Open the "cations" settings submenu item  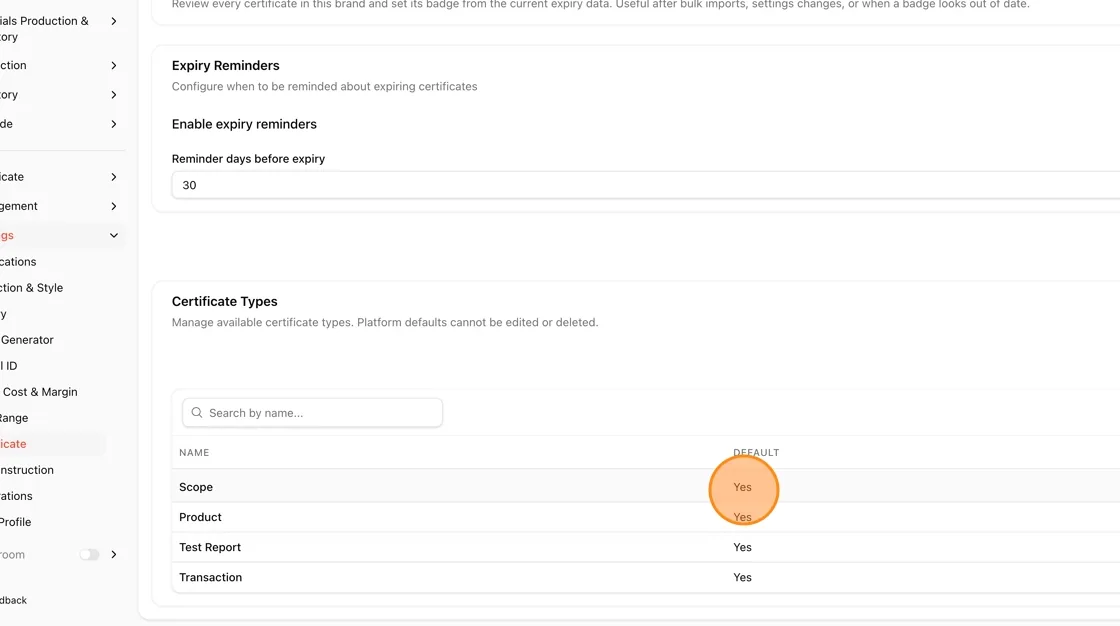point(18,262)
